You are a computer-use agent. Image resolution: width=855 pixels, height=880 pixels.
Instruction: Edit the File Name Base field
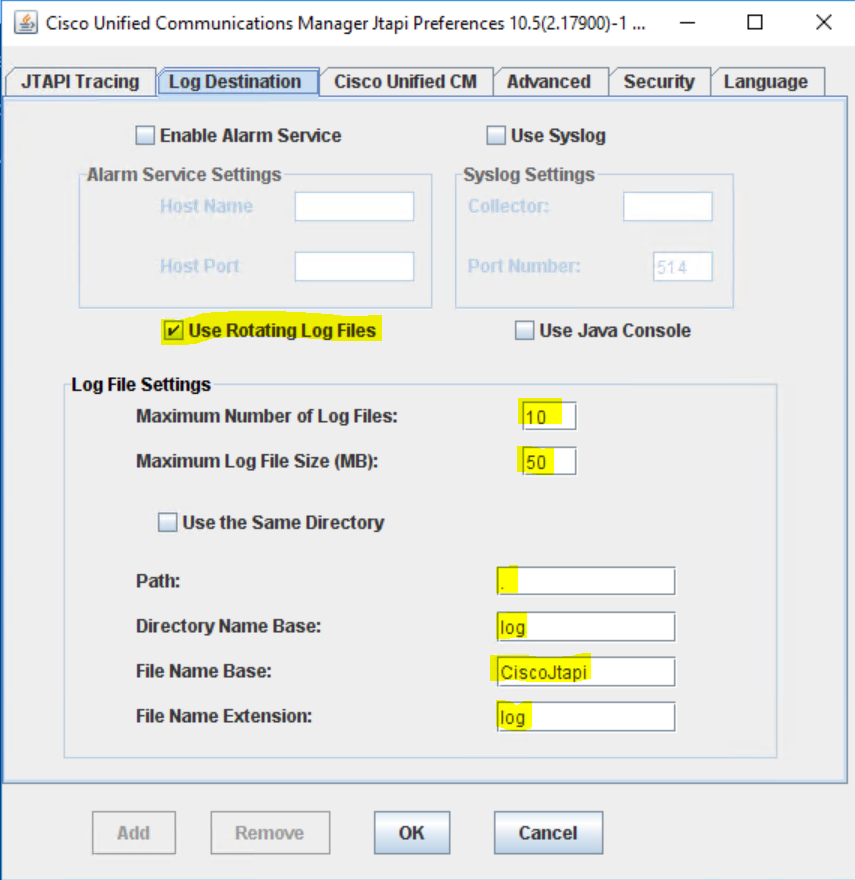586,672
